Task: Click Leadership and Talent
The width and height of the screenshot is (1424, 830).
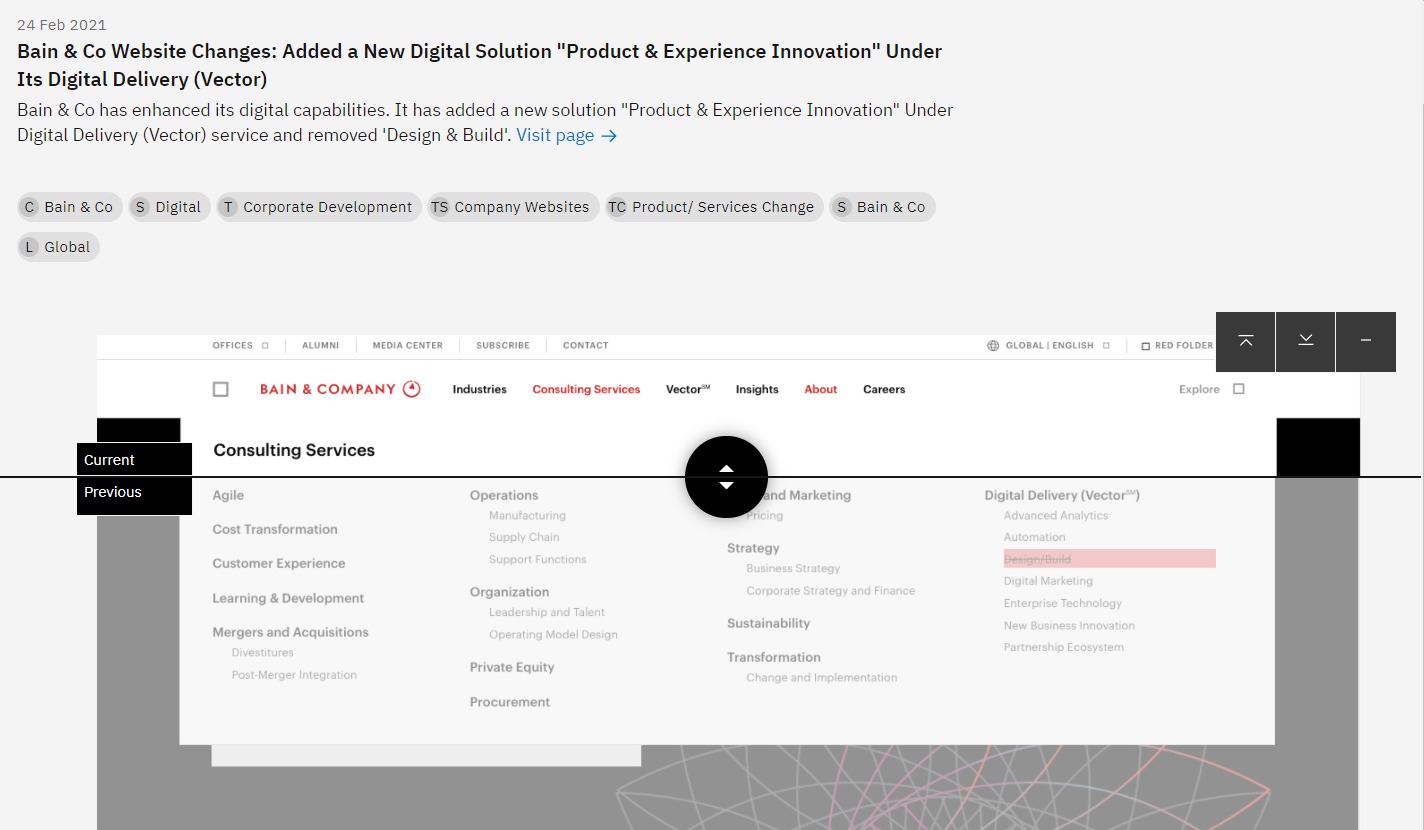Action: pyautogui.click(x=547, y=612)
